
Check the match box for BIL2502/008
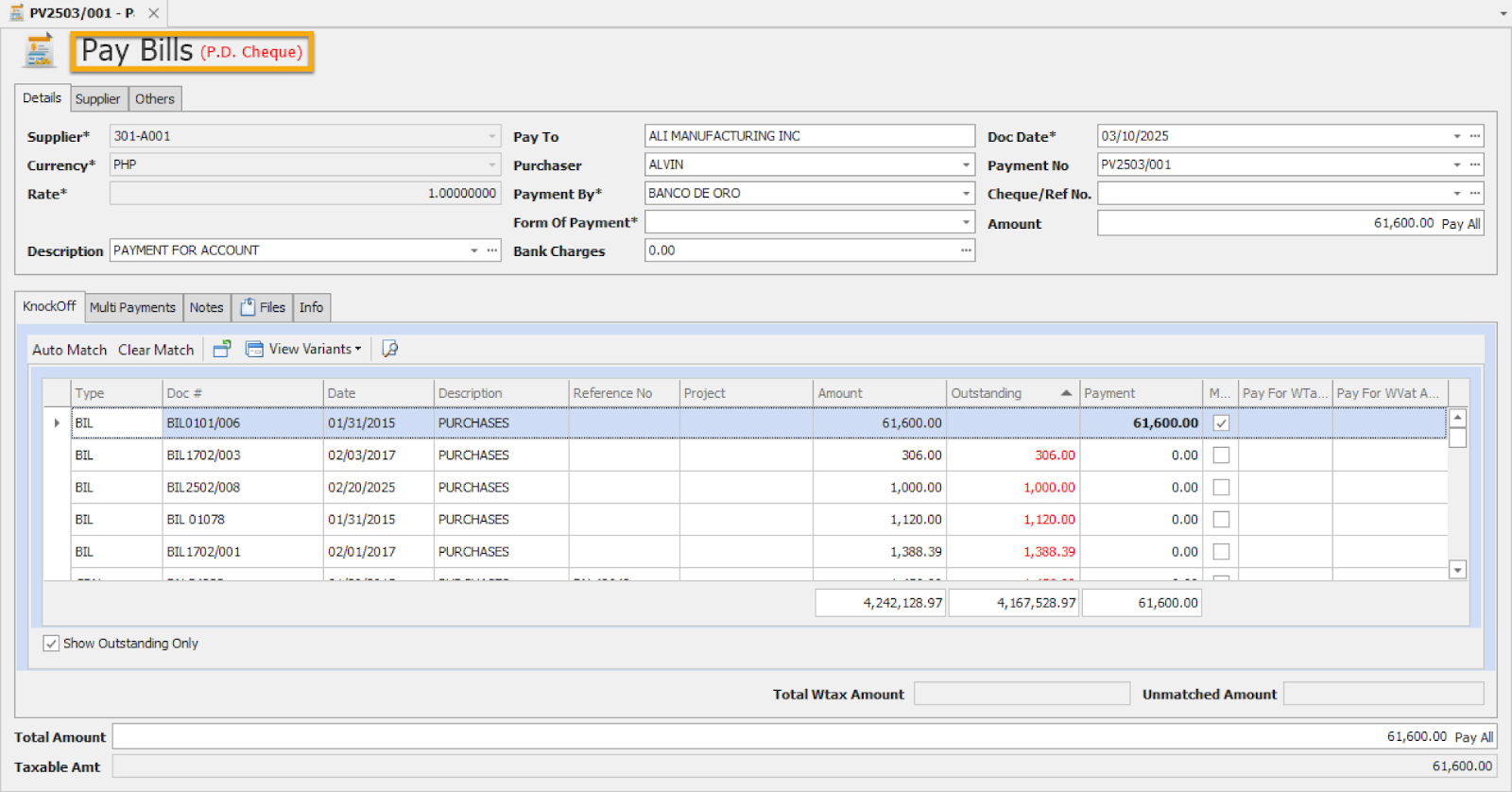pos(1221,488)
